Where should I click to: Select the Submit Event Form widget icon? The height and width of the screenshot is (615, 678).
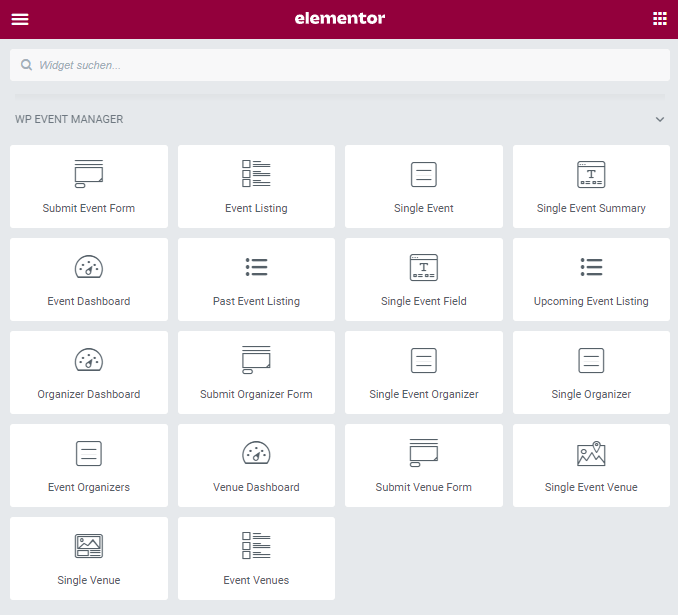click(89, 174)
